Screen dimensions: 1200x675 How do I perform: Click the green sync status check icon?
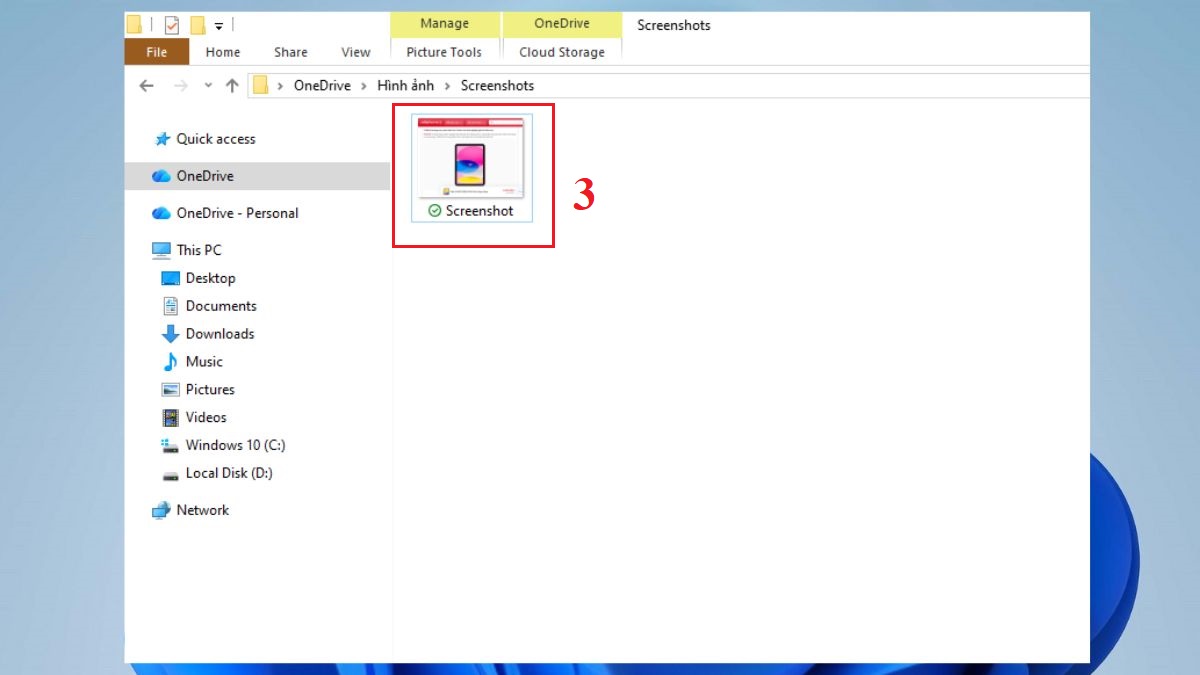pos(434,211)
